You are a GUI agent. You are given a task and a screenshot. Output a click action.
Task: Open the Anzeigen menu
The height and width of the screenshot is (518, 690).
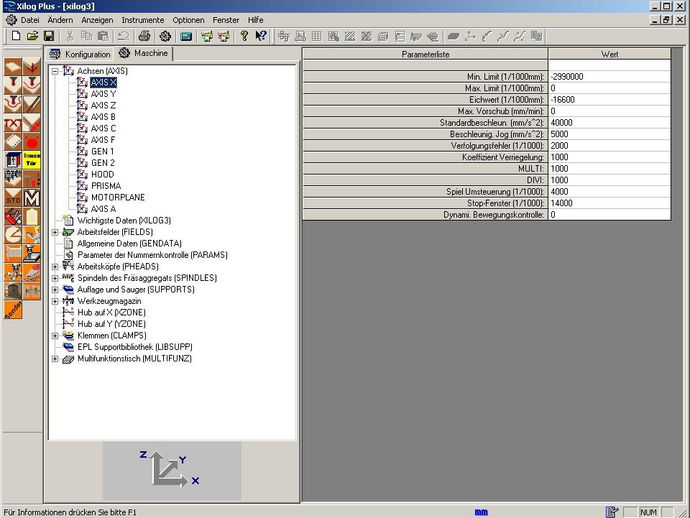click(97, 20)
